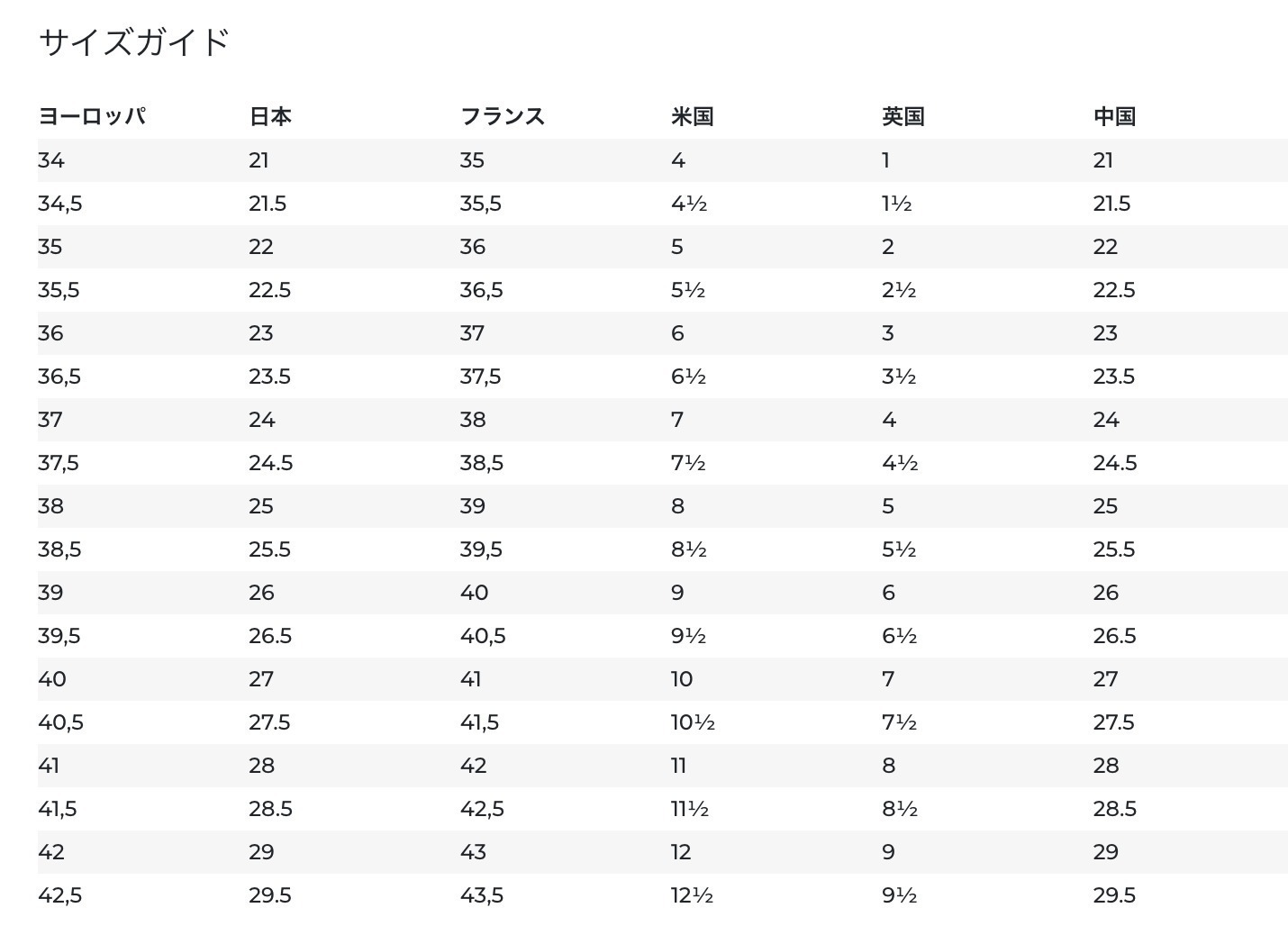The image size is (1288, 935).
Task: Click Japan size 26.5 cell
Action: tap(270, 636)
